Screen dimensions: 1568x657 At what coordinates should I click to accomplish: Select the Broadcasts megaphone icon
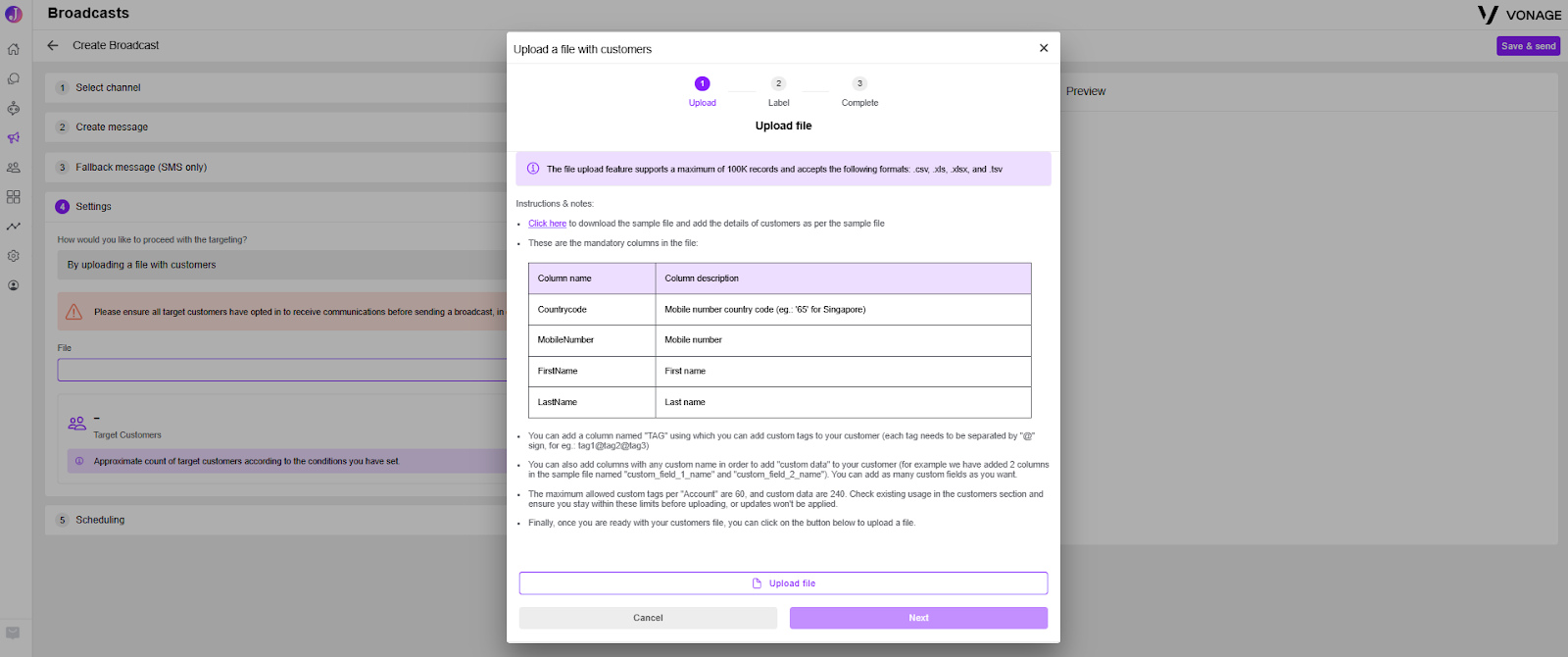point(14,138)
